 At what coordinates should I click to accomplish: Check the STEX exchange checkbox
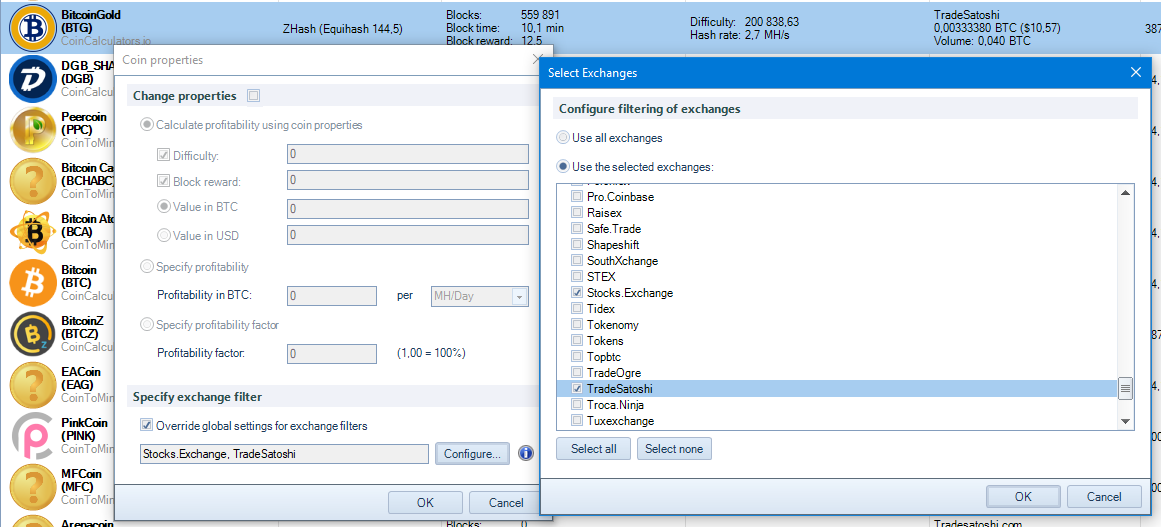coord(576,277)
